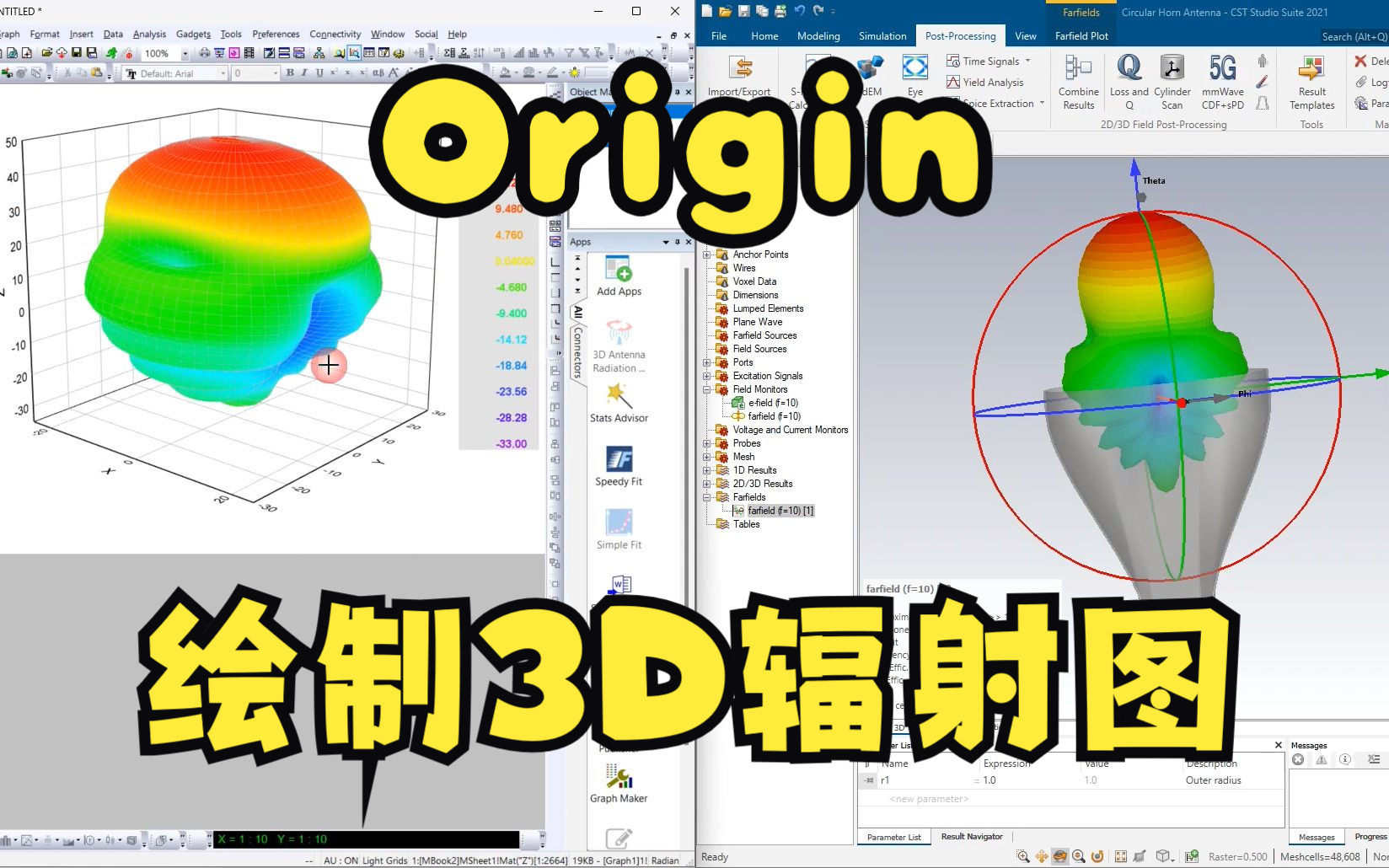
Task: Click the light source sun icon in Origin
Action: [575, 73]
